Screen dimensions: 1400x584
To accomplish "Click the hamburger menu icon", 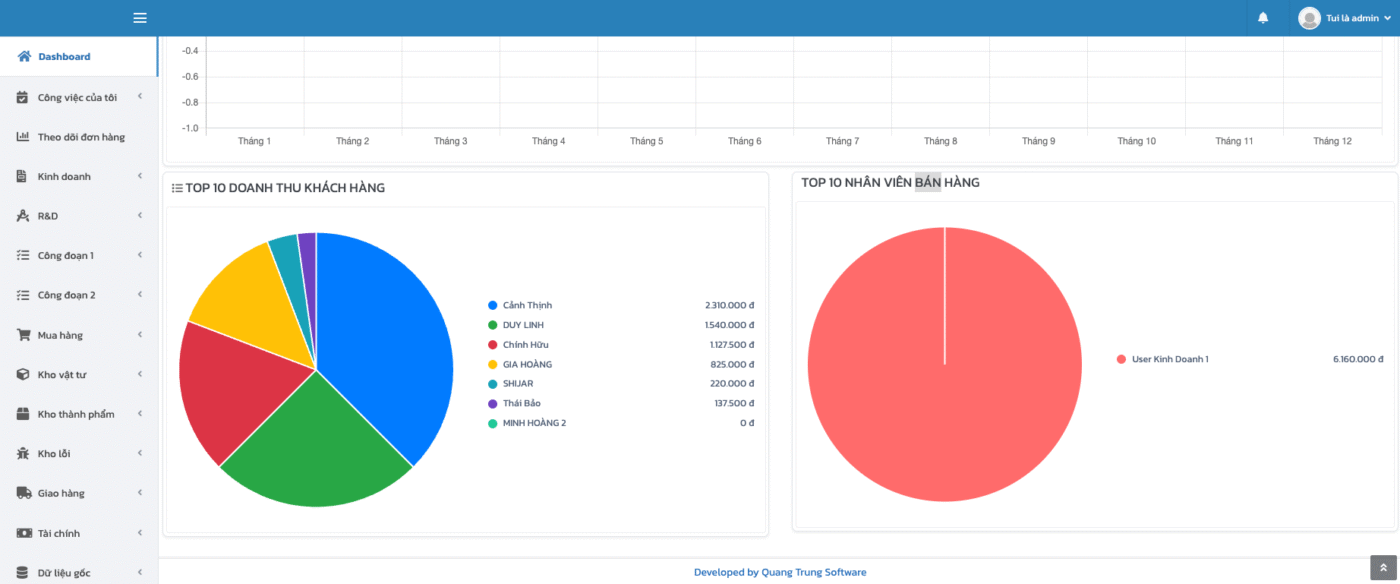I will [x=140, y=18].
